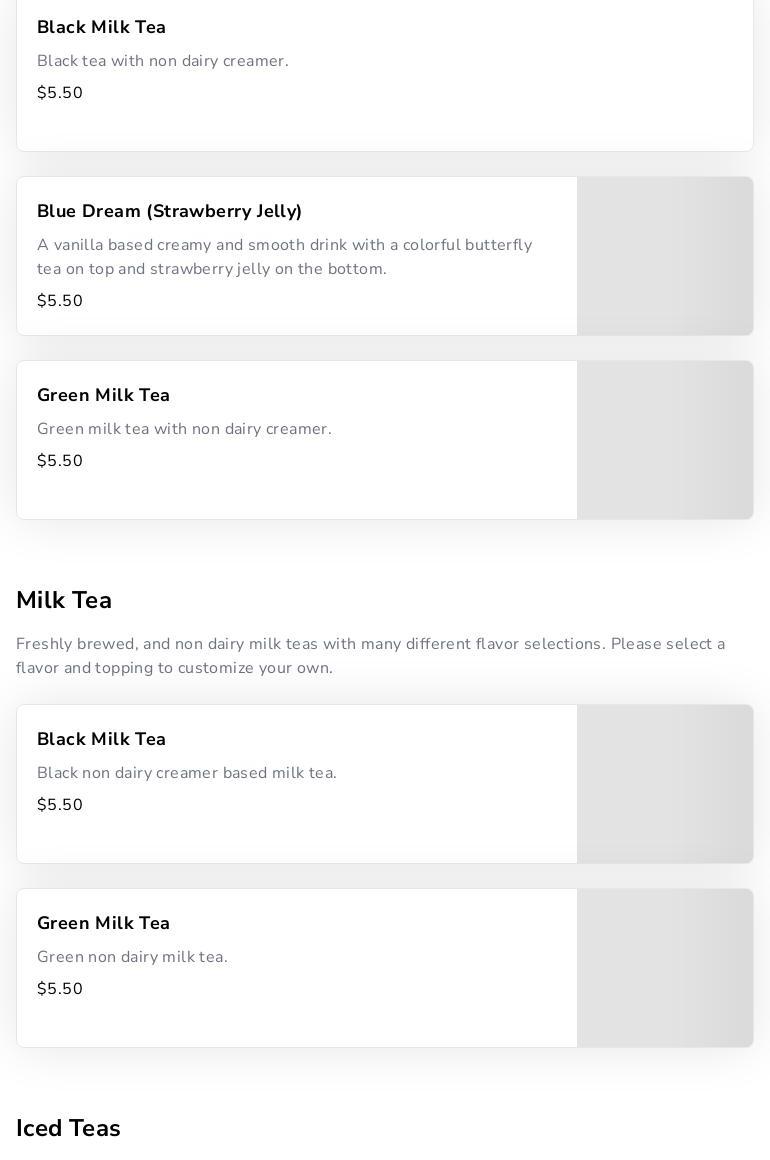Open thumbnail of Green Milk Tea above Milk Tea heading

[x=665, y=440]
